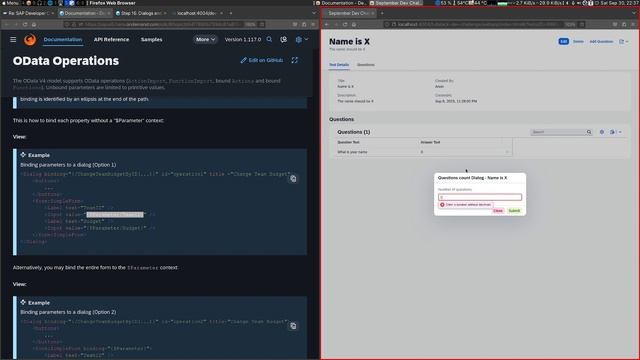Go back in the Documentation browser window
The image size is (640, 360).
click(x=7, y=24)
